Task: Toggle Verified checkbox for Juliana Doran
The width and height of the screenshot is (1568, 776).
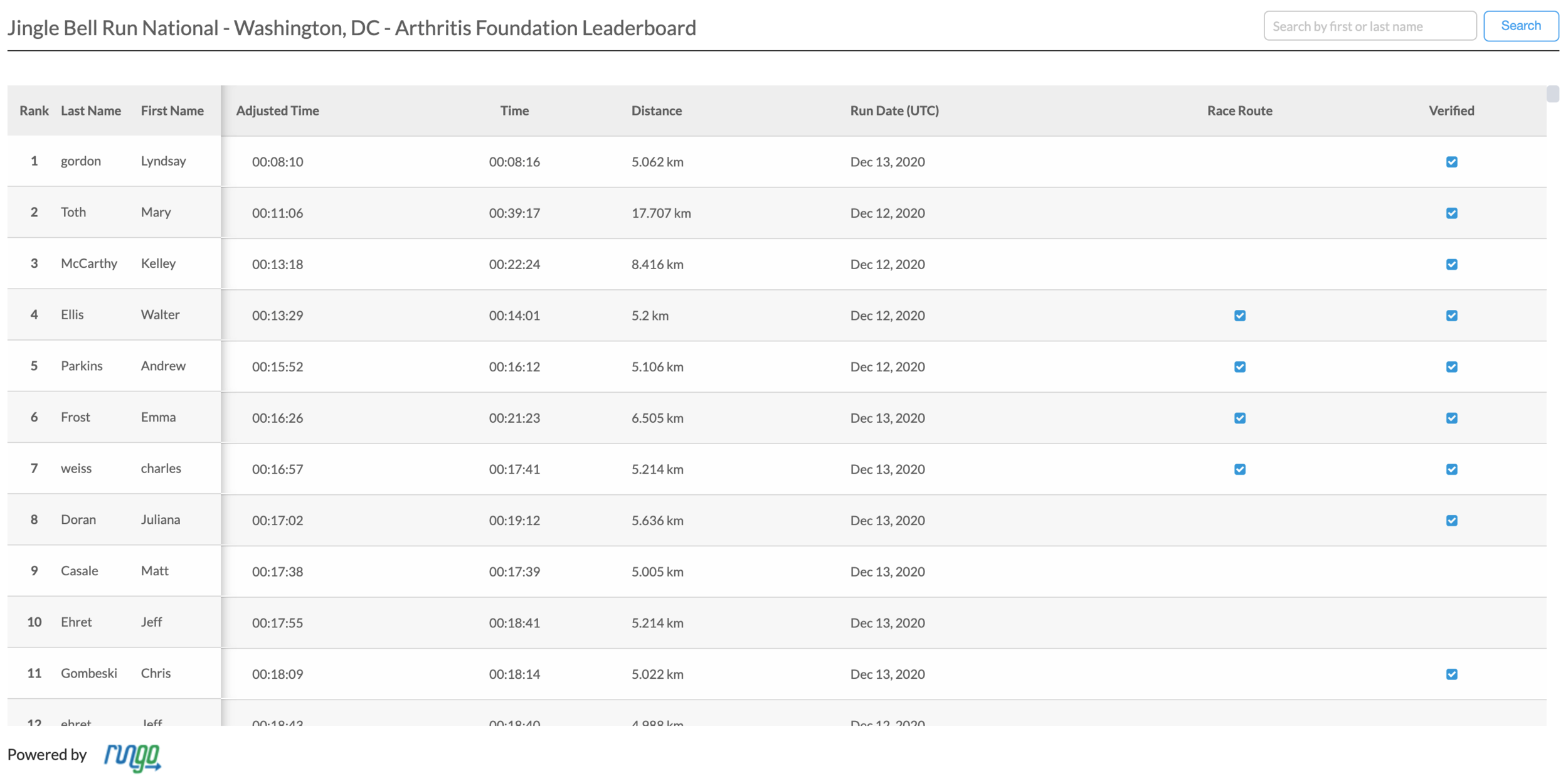Action: click(x=1451, y=521)
